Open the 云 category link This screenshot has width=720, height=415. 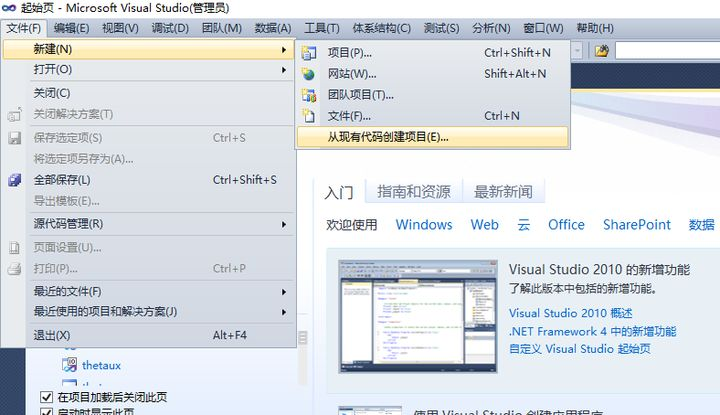click(x=523, y=225)
